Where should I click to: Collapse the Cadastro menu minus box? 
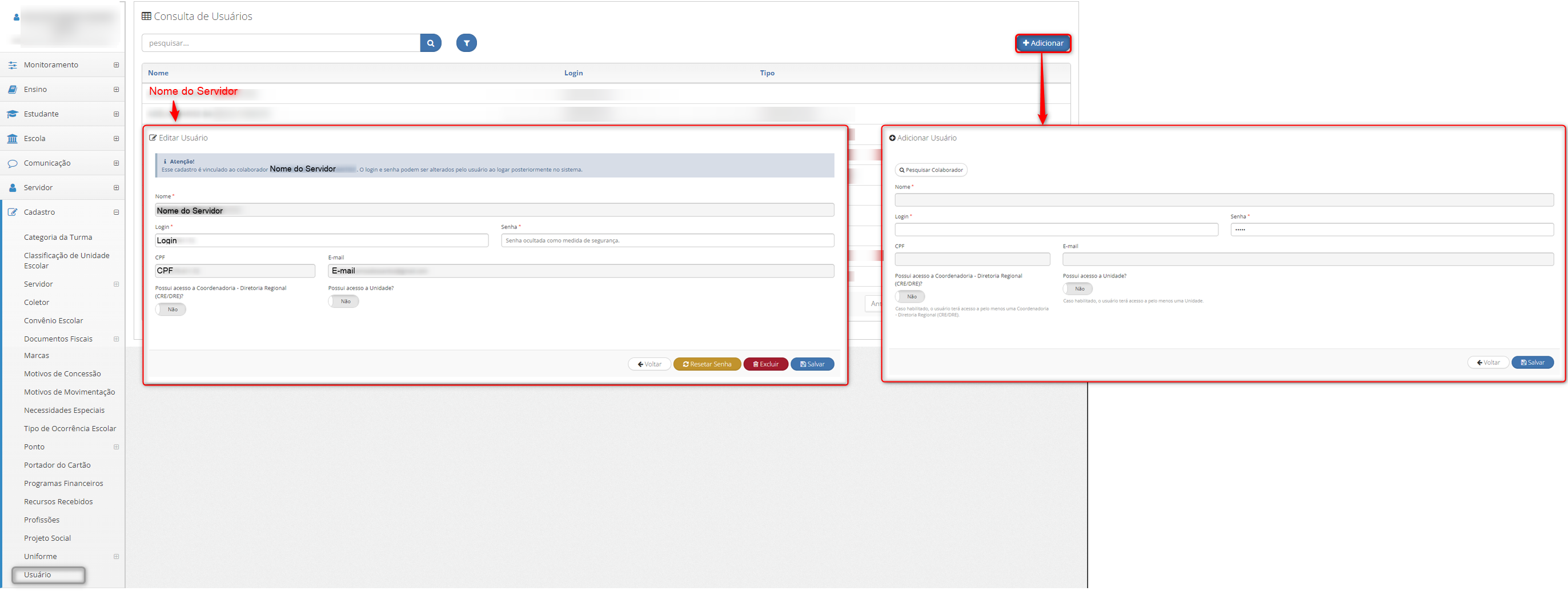coord(117,212)
